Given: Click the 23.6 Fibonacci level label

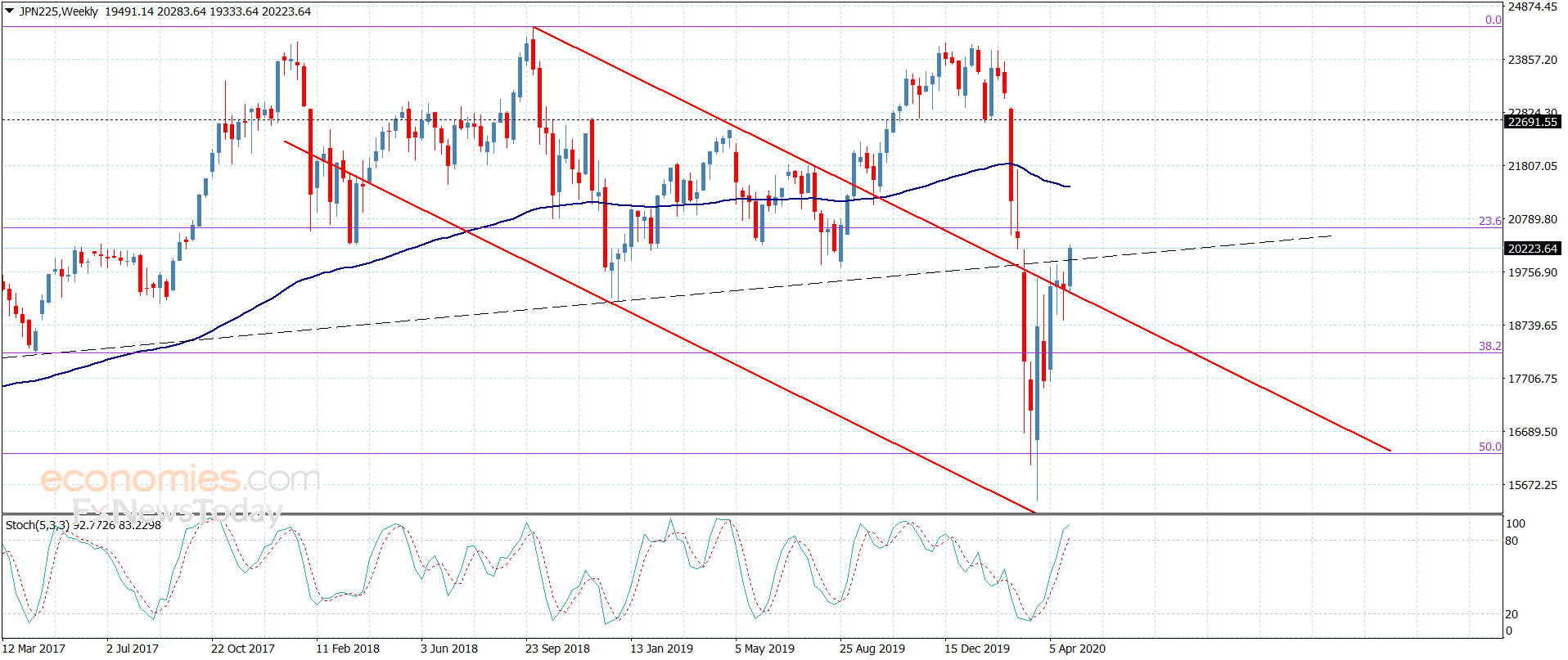Looking at the screenshot, I should click(x=1490, y=221).
